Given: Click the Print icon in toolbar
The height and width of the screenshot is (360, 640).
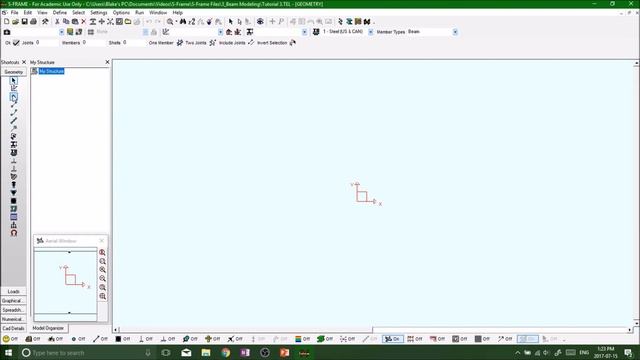Looking at the screenshot, I should point(33,22).
